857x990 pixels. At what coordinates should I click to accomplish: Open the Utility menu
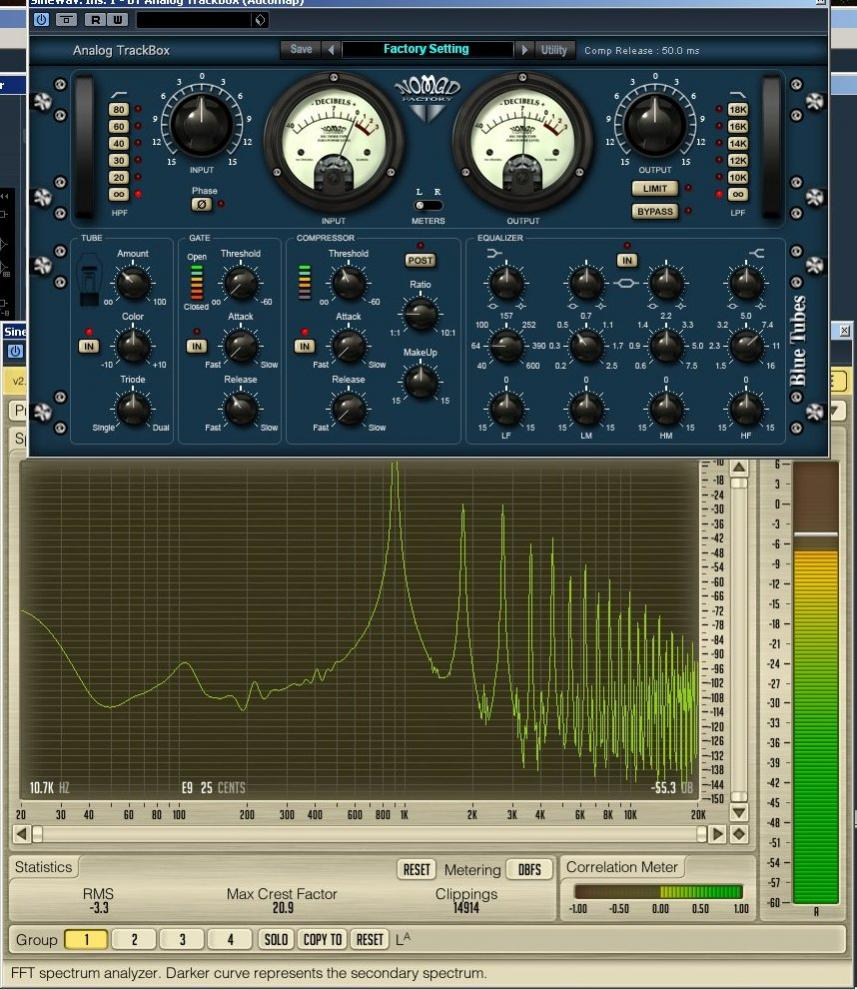click(x=553, y=50)
